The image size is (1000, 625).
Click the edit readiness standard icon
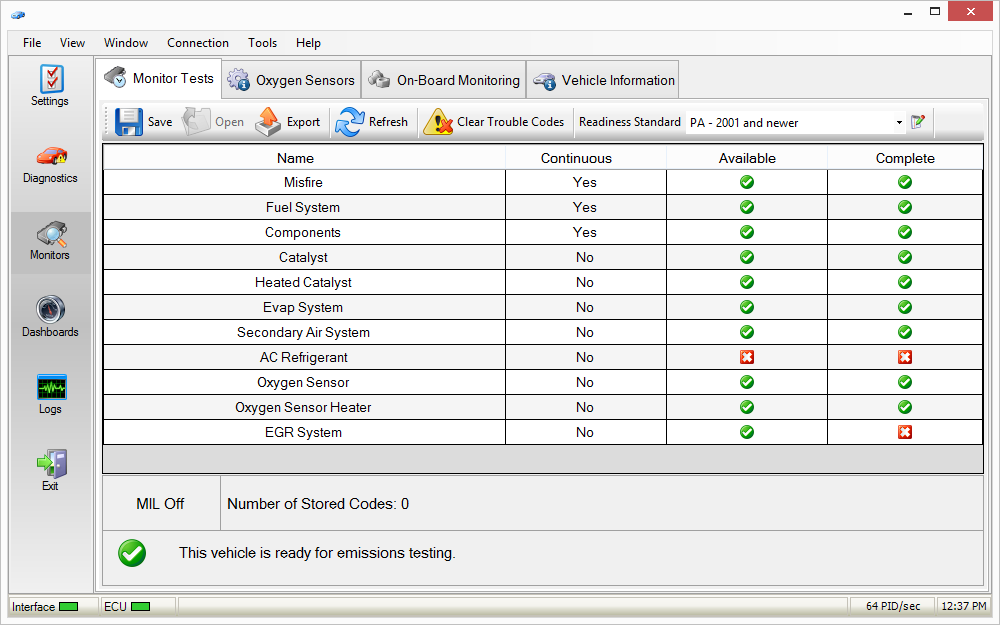pyautogui.click(x=918, y=122)
